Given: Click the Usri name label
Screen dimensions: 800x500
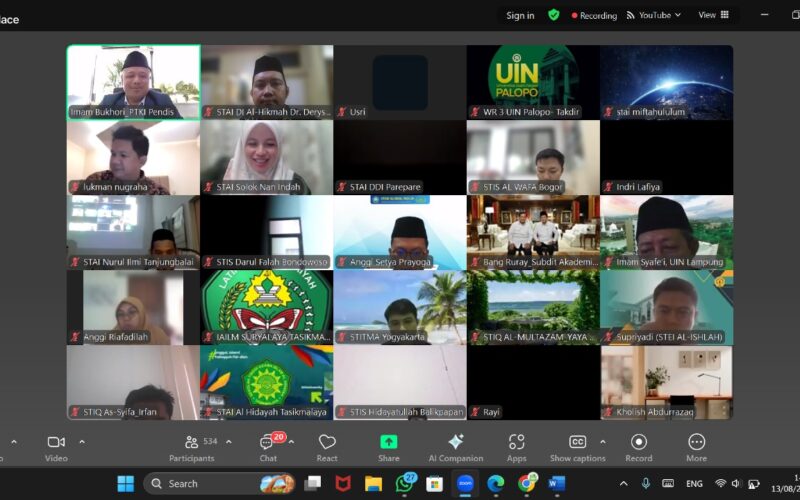Looking at the screenshot, I should tap(357, 112).
